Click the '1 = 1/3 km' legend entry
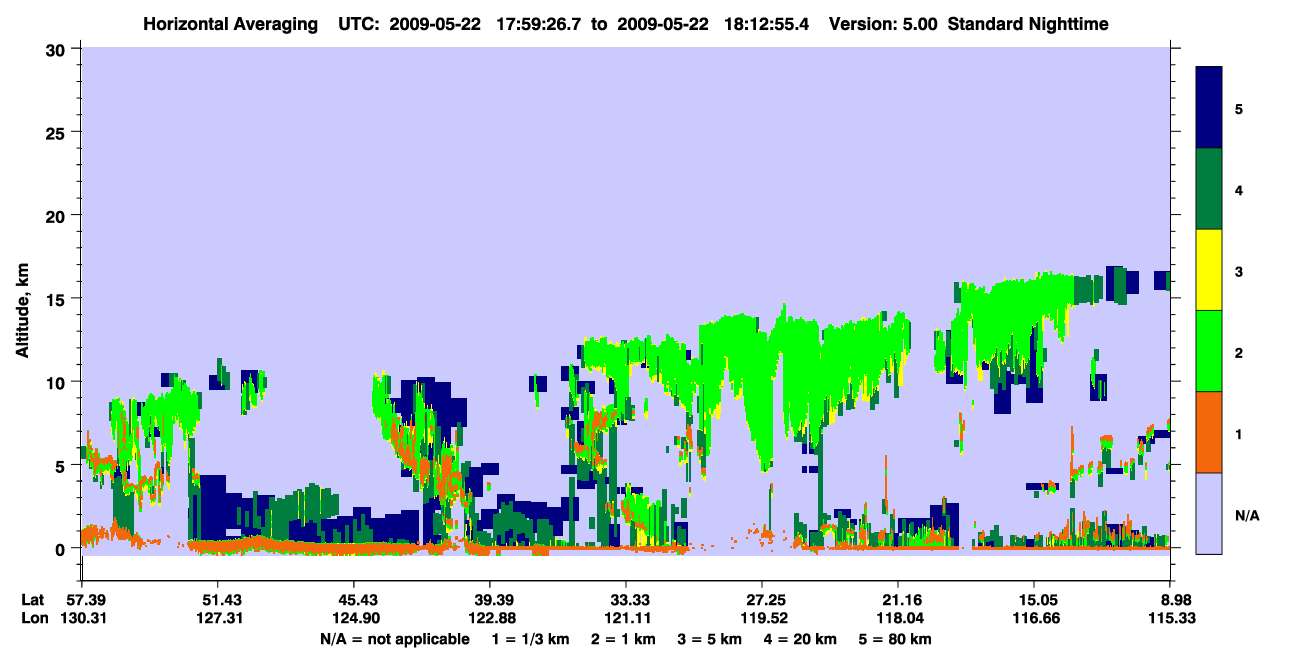The width and height of the screenshot is (1300, 667). 529,639
